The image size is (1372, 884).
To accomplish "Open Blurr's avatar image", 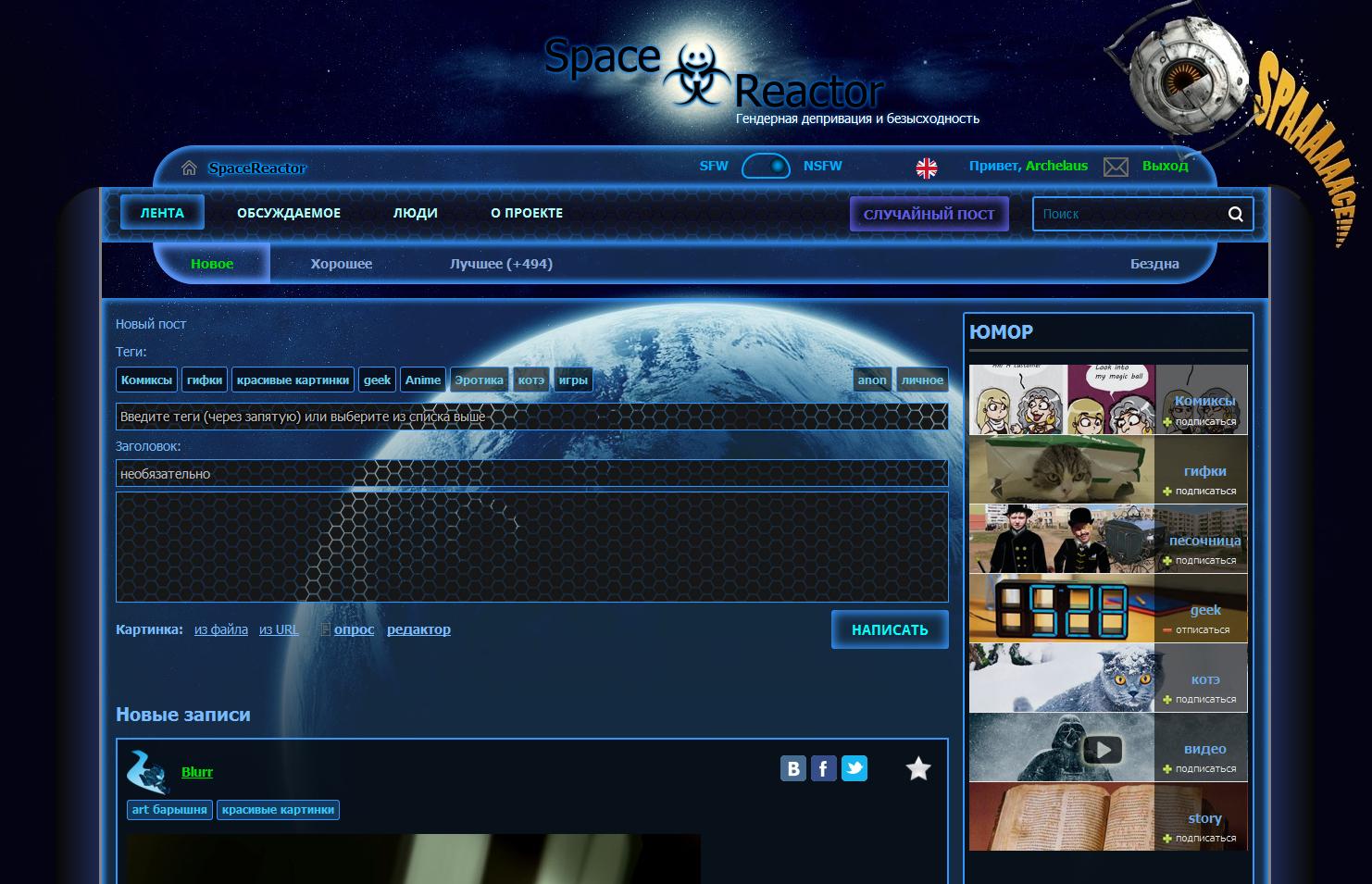I will pyautogui.click(x=148, y=772).
